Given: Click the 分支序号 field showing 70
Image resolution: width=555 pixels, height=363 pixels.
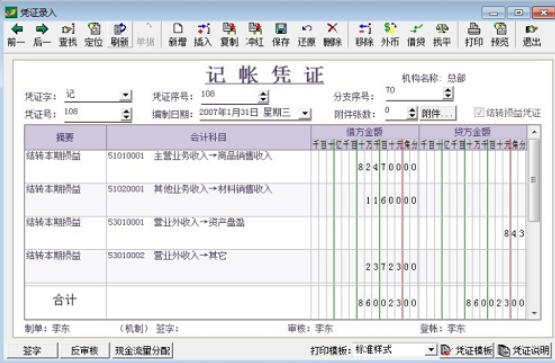Looking at the screenshot, I should [x=414, y=93].
